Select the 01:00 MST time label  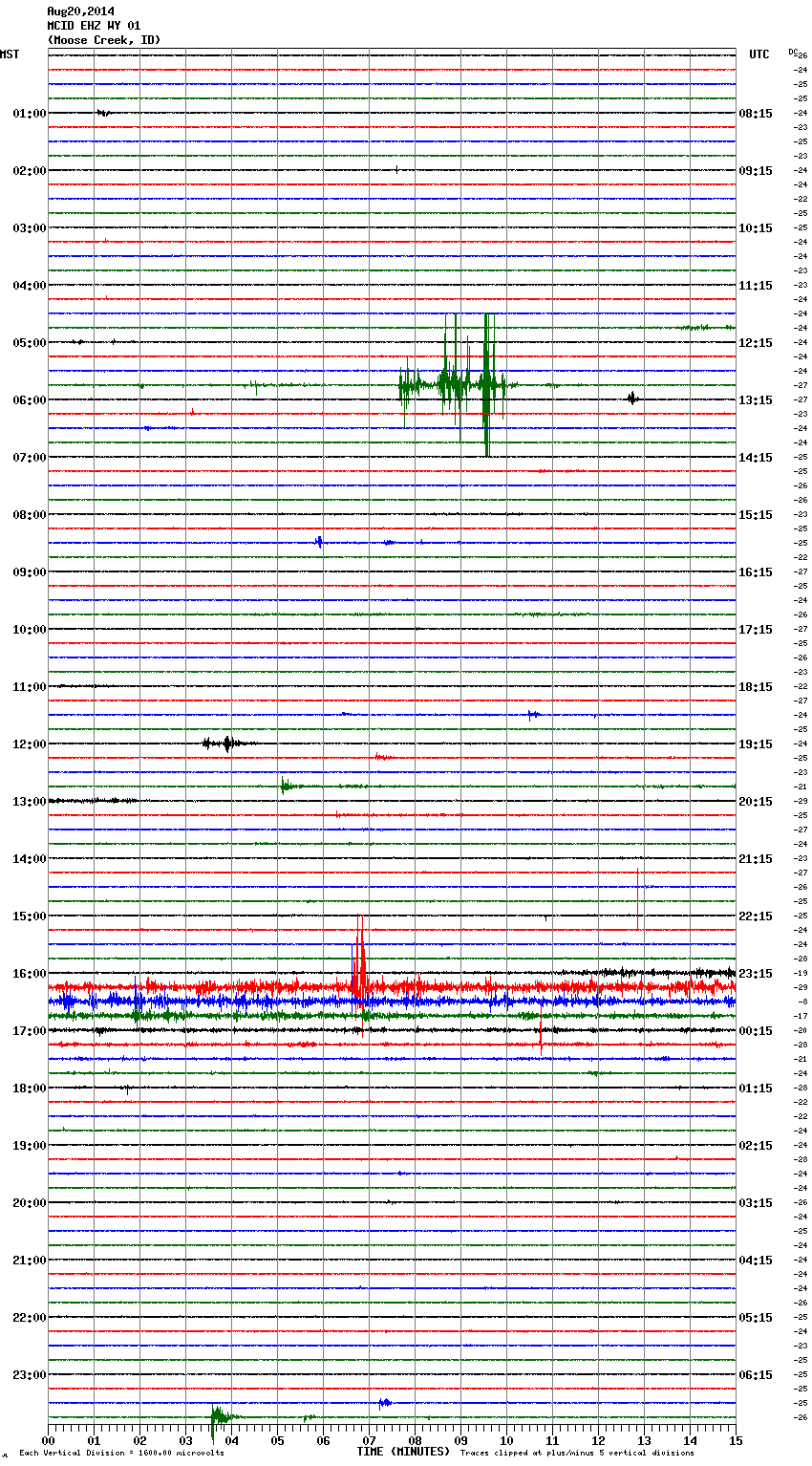click(30, 114)
